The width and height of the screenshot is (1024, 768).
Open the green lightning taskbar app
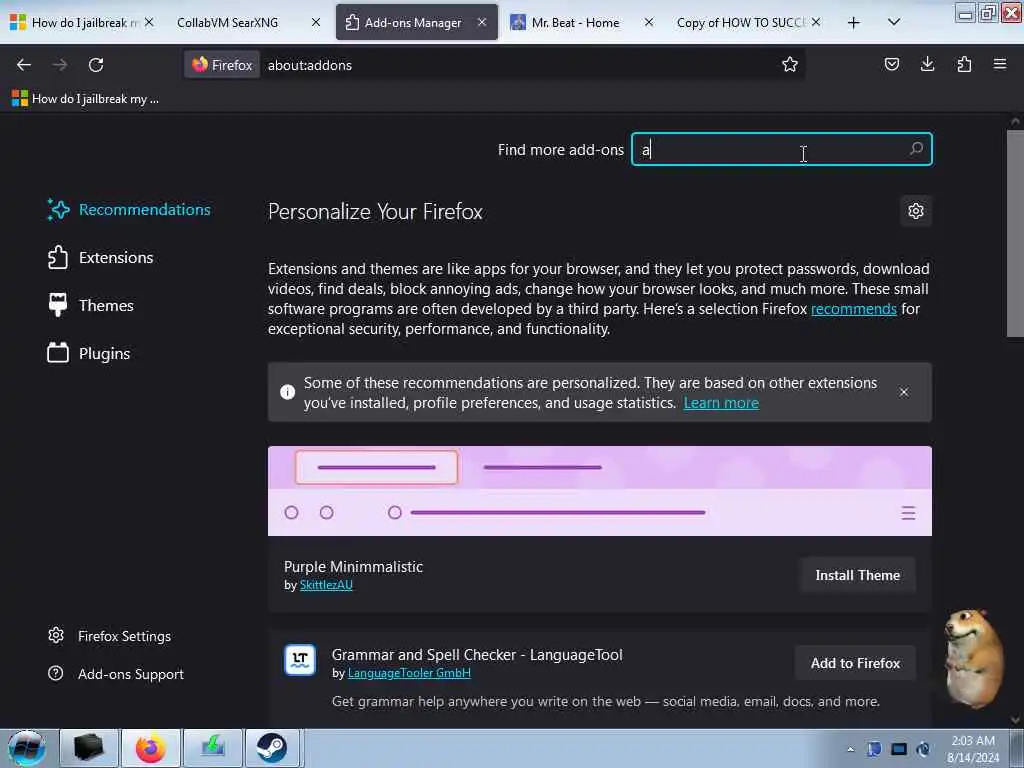pos(212,748)
